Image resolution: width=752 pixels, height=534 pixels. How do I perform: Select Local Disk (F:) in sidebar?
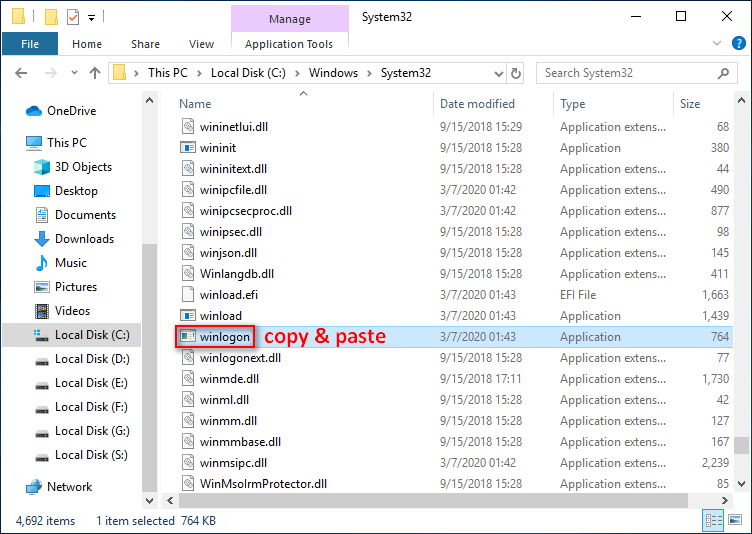(81, 407)
